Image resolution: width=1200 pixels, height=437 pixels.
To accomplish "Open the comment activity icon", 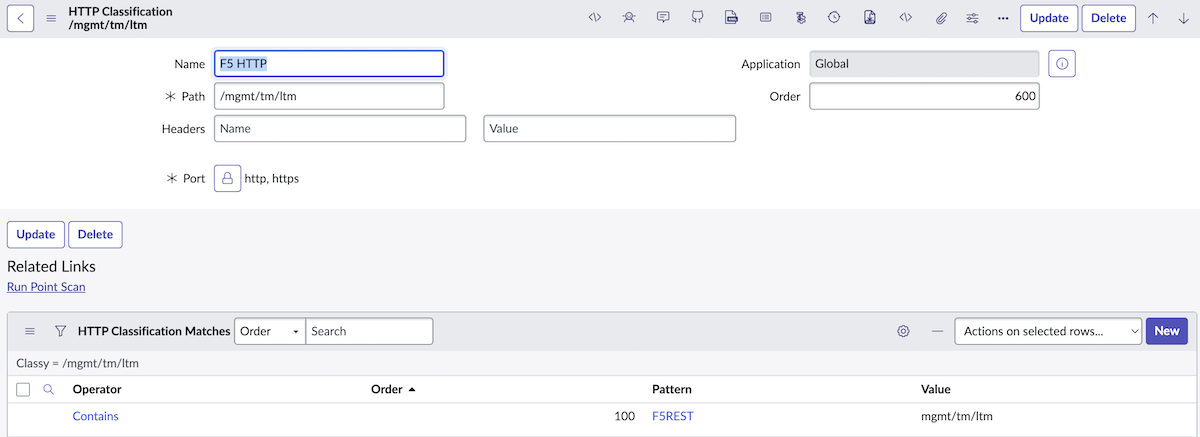I will tap(662, 18).
